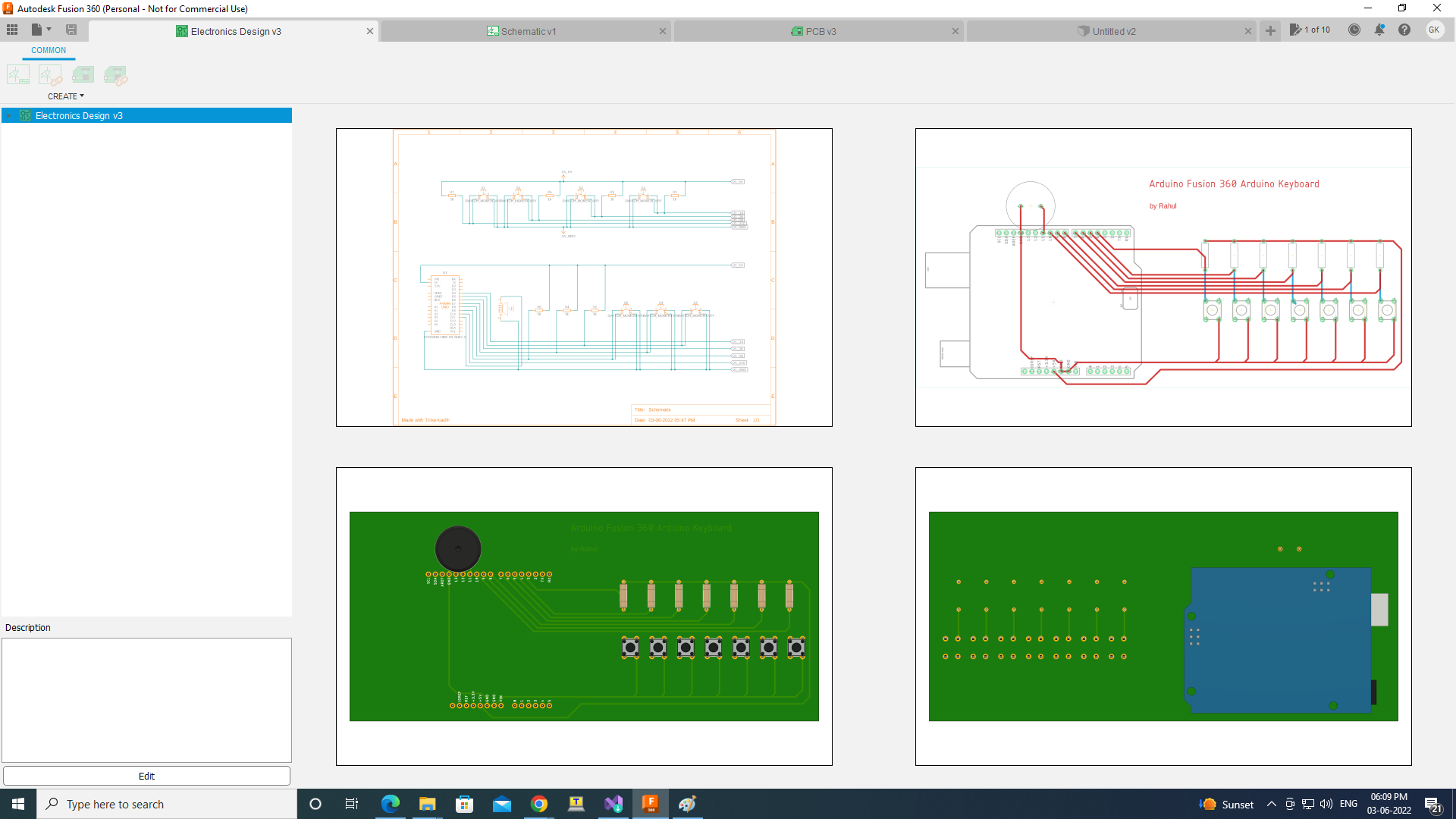
Task: Select the New PCB tool
Action: pos(83,74)
